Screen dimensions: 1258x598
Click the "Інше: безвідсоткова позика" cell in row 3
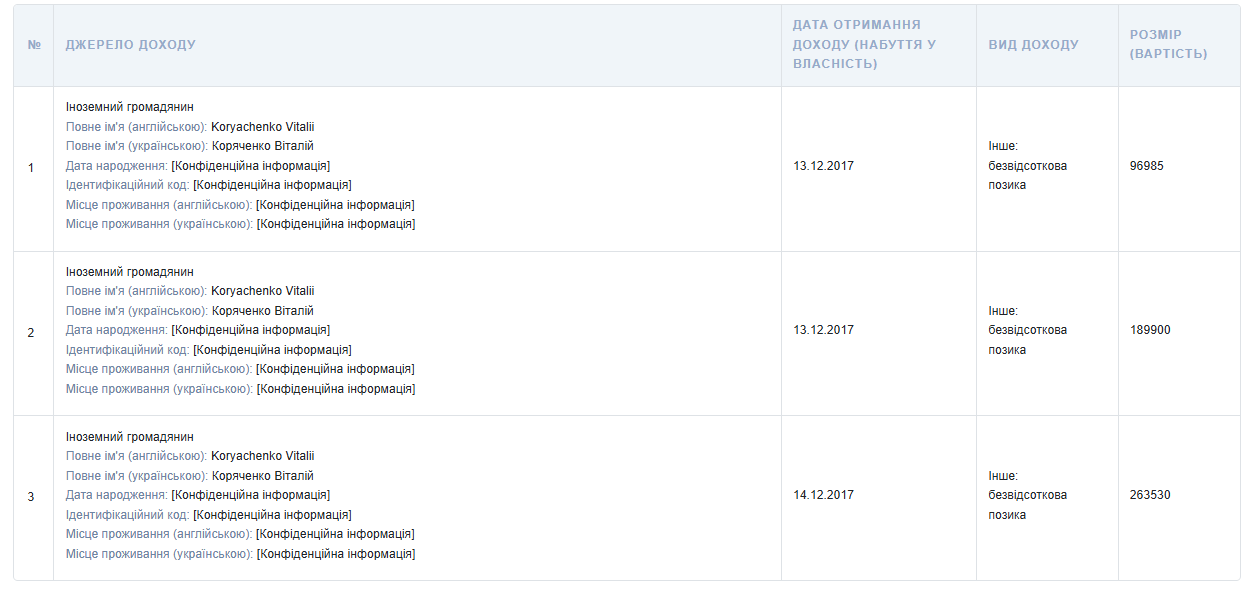coord(1028,495)
